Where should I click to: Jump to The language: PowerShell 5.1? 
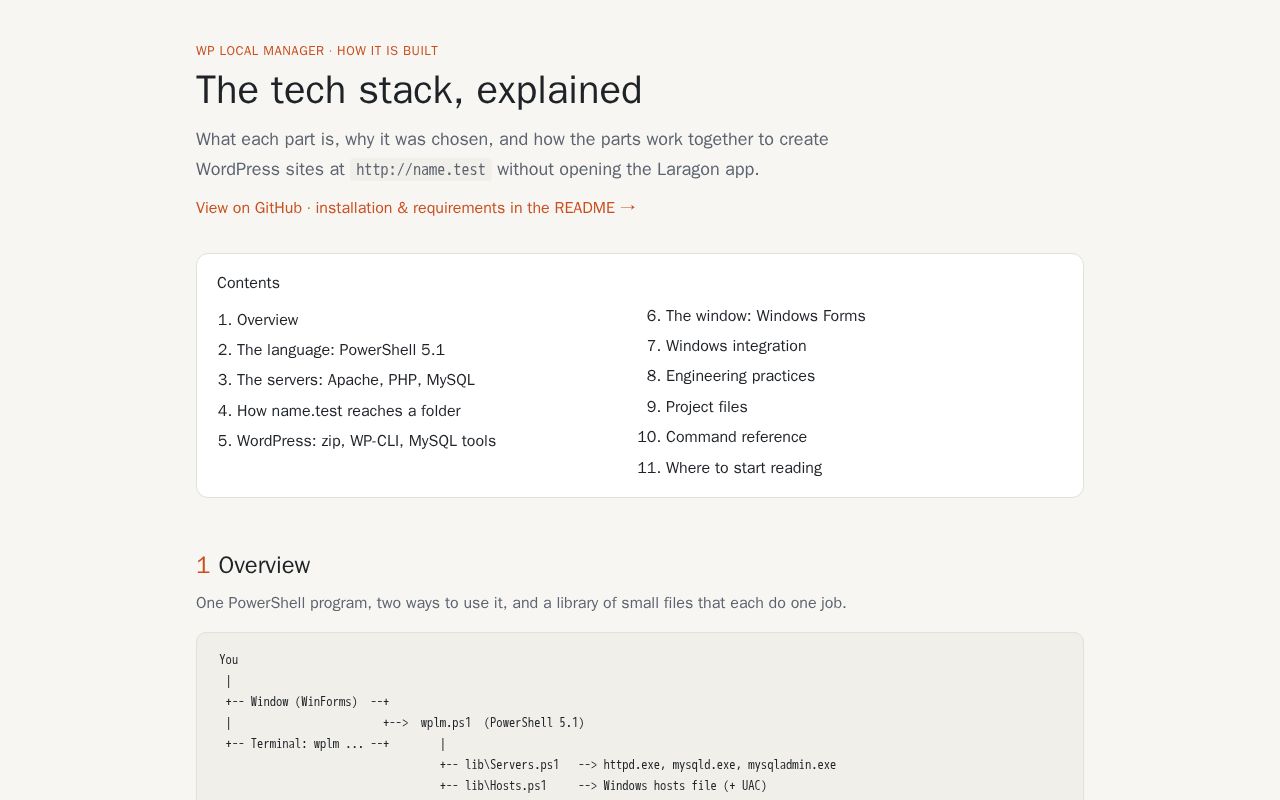point(341,350)
